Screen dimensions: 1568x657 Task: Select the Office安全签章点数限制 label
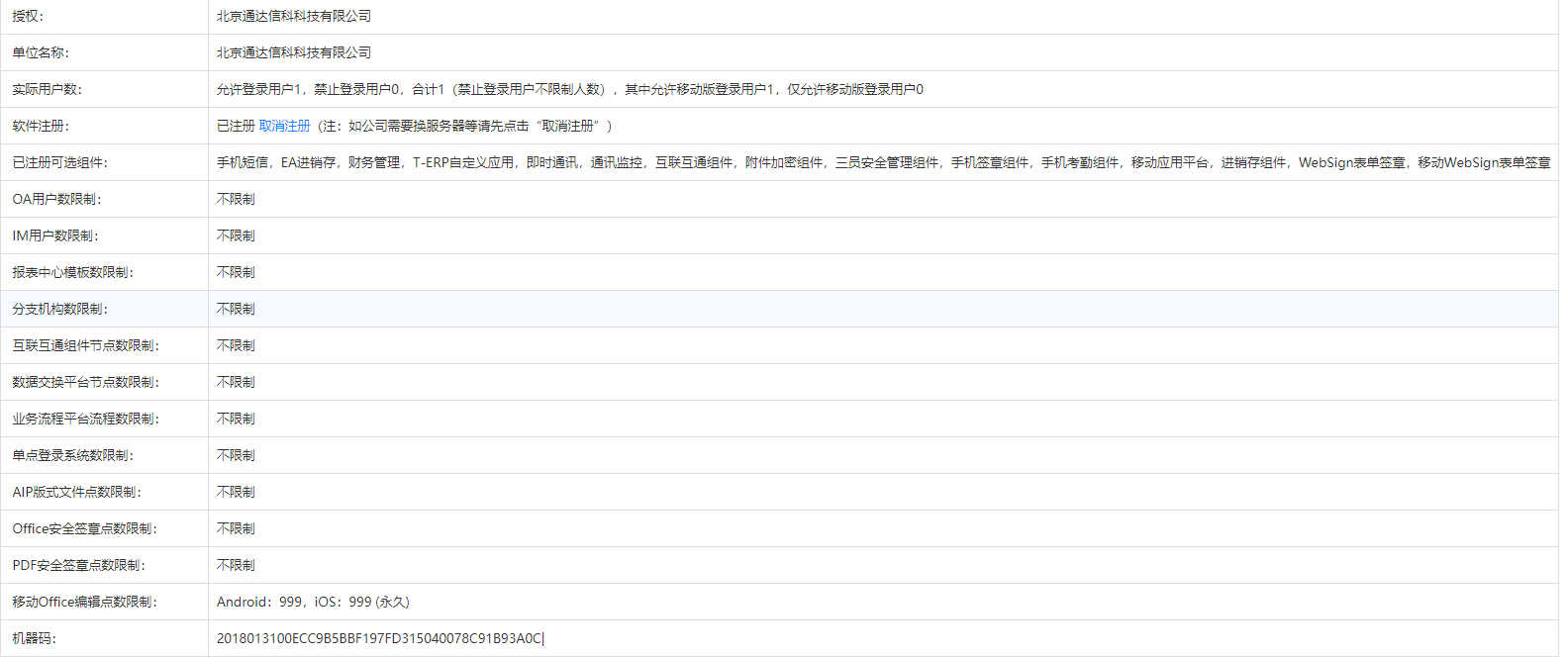point(85,528)
